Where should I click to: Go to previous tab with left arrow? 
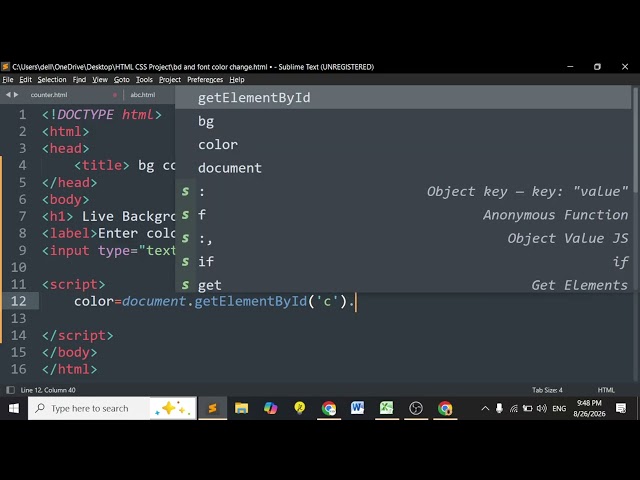(x=8, y=95)
